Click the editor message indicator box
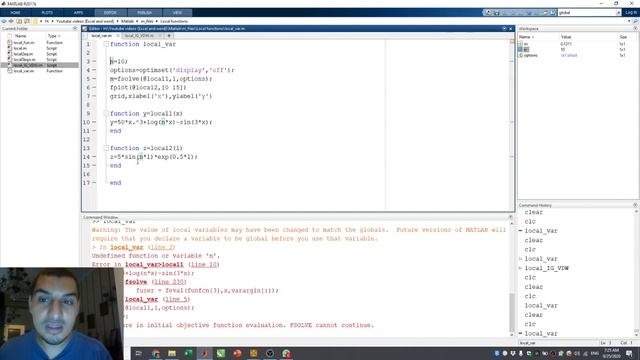The image size is (640, 360). point(512,42)
